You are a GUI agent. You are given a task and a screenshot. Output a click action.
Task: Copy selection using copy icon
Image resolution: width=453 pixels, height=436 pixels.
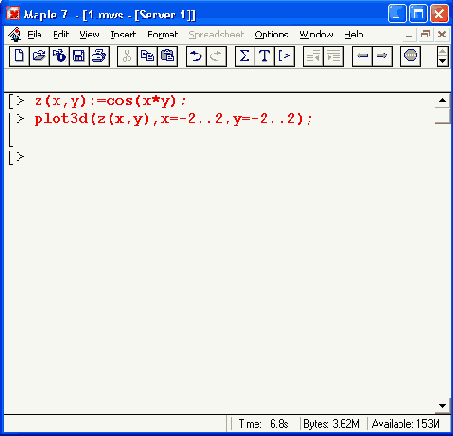click(x=147, y=56)
